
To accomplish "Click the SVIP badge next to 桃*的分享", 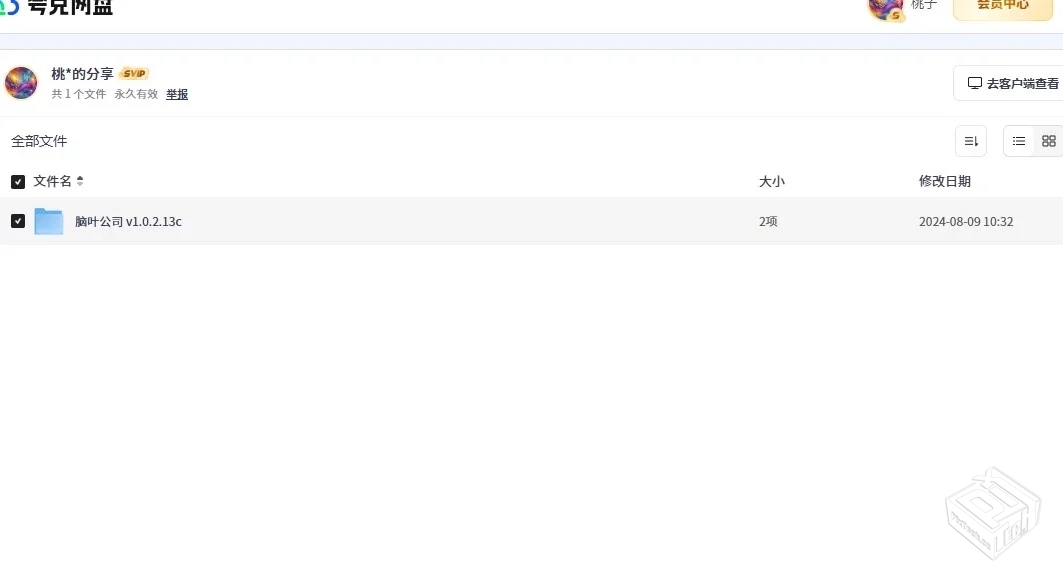I will pyautogui.click(x=133, y=72).
